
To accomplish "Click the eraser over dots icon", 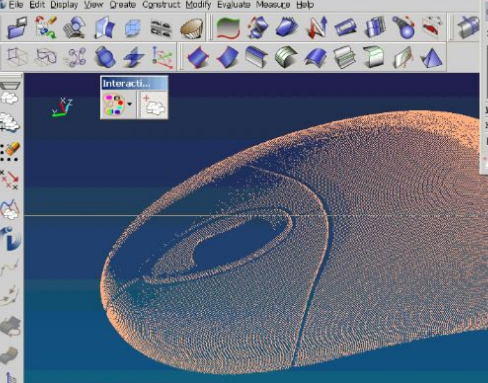I will click(x=11, y=151).
